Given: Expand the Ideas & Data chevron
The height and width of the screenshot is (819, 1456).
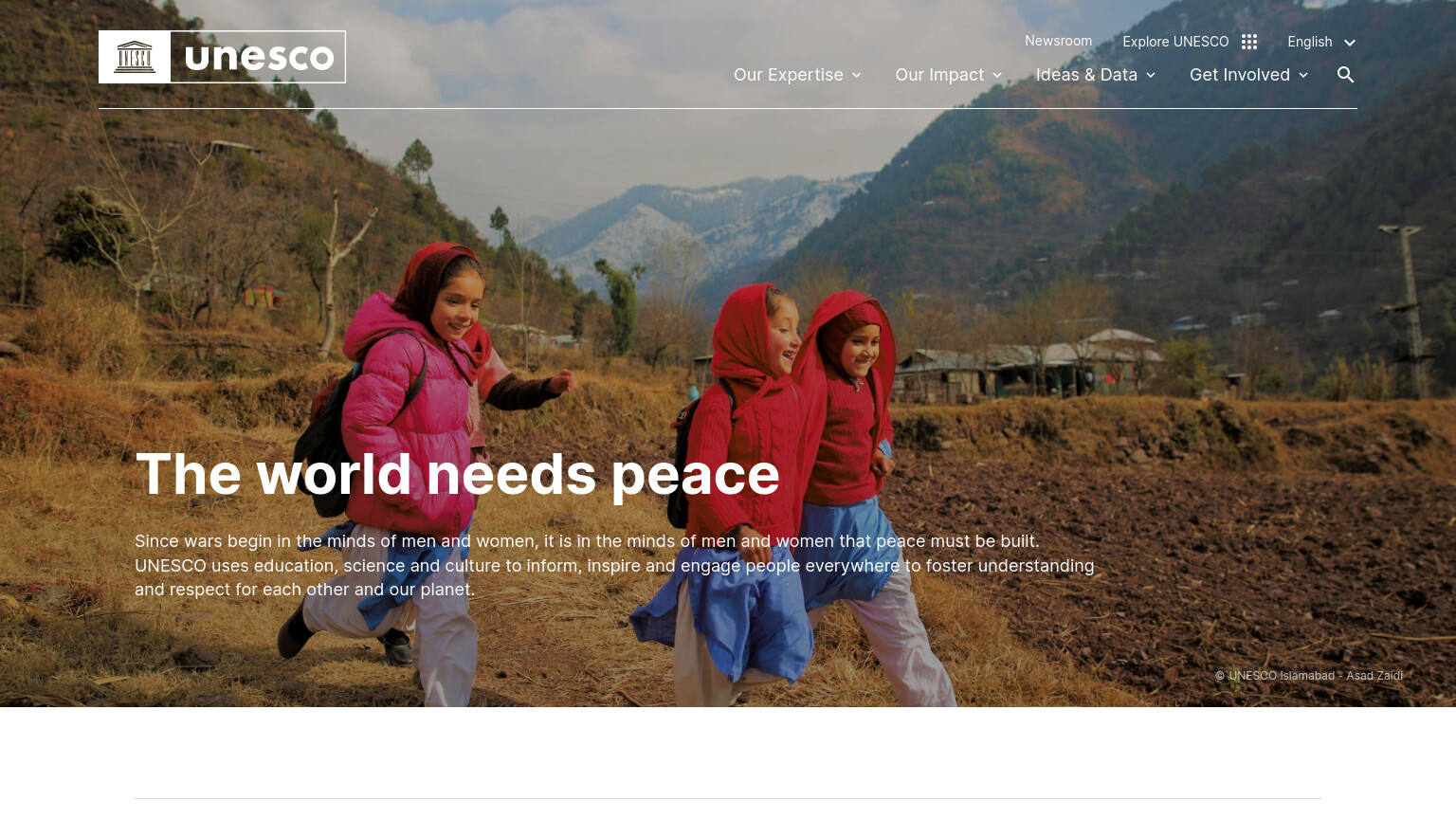Looking at the screenshot, I should [1151, 76].
